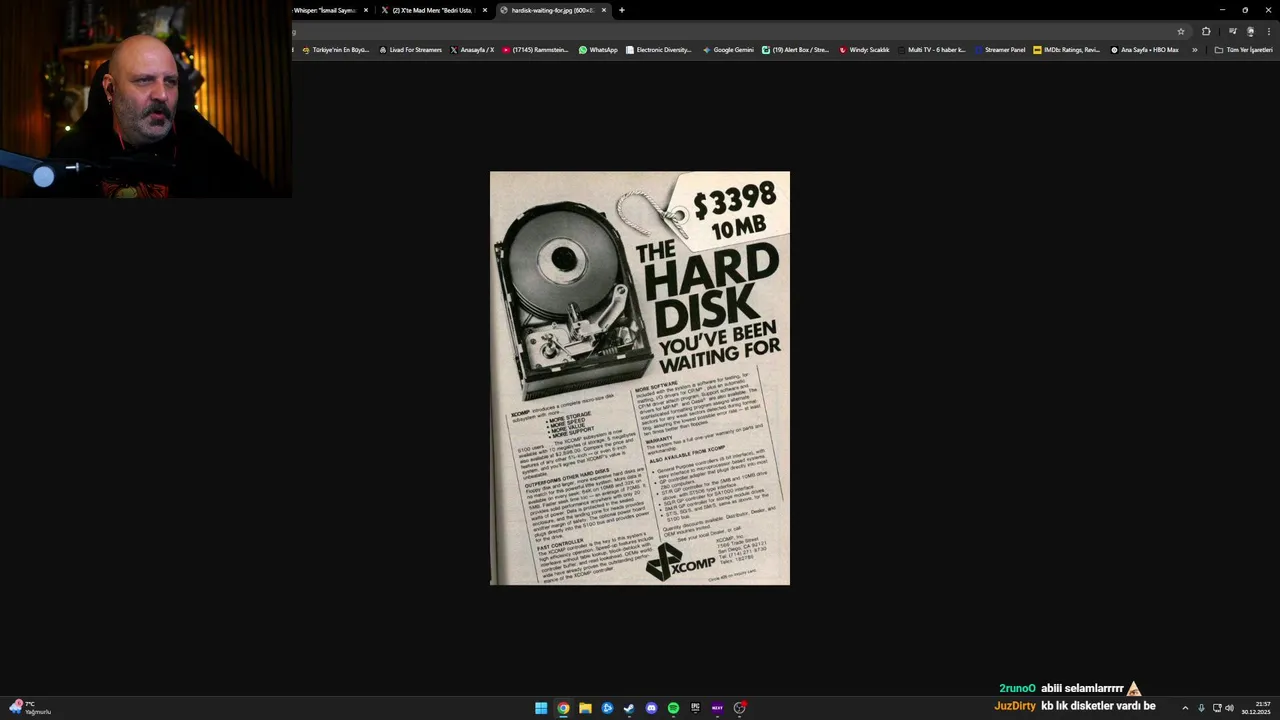The height and width of the screenshot is (720, 1280).
Task: Open Spotify from the taskbar
Action: 673,708
